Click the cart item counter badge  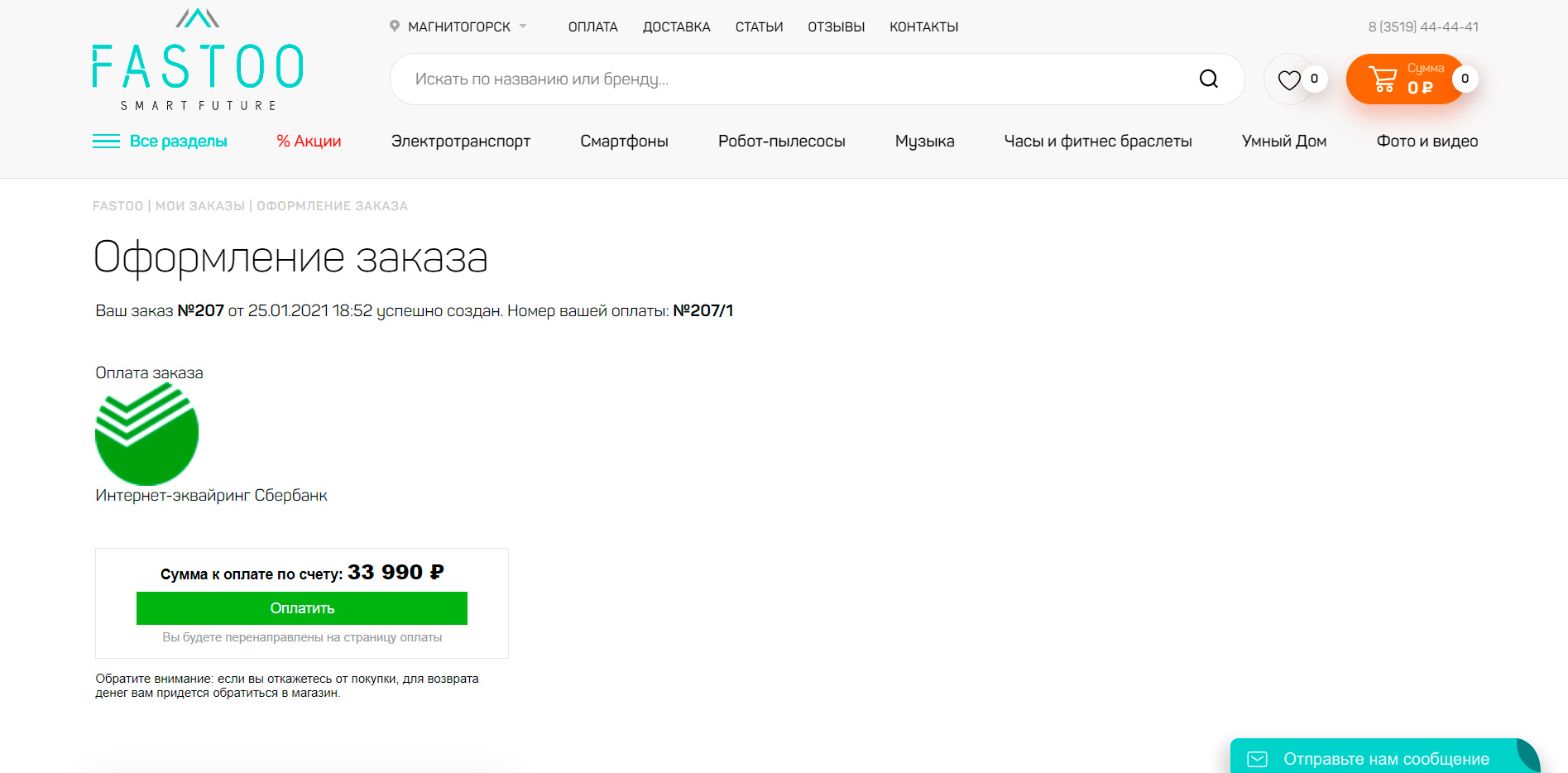[x=1465, y=79]
